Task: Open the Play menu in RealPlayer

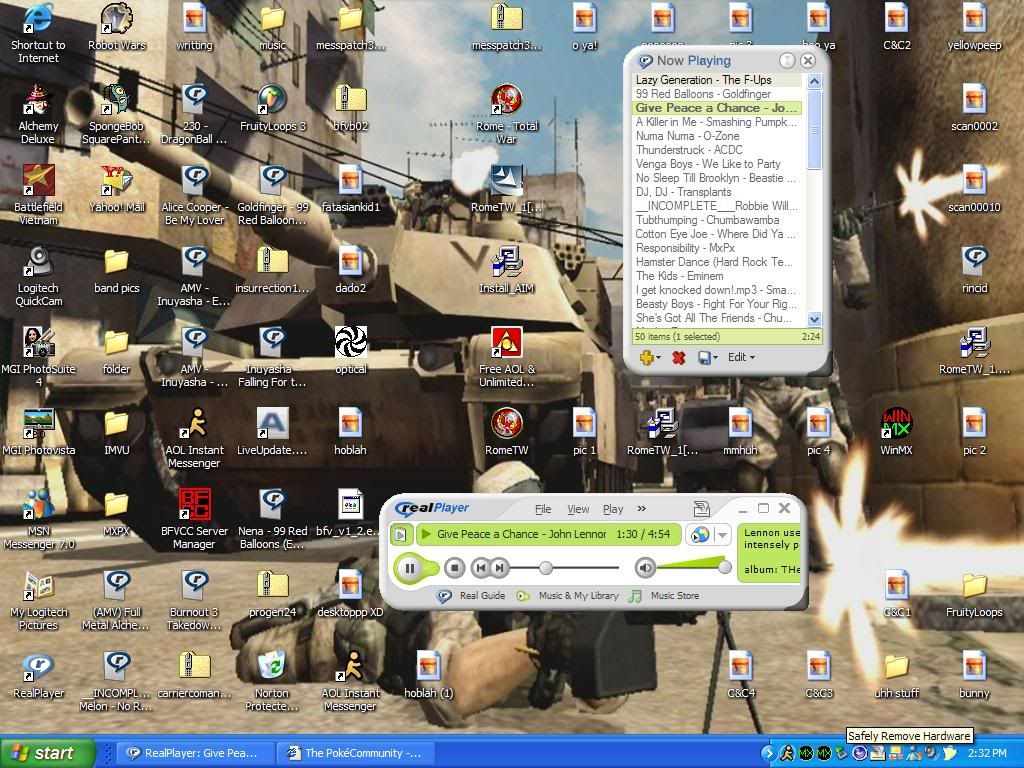Action: click(x=613, y=509)
